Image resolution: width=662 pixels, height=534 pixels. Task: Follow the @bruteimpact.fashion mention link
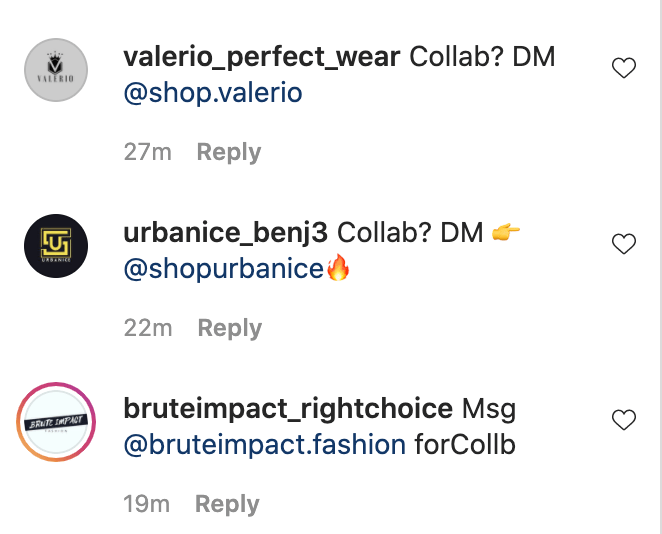click(265, 445)
